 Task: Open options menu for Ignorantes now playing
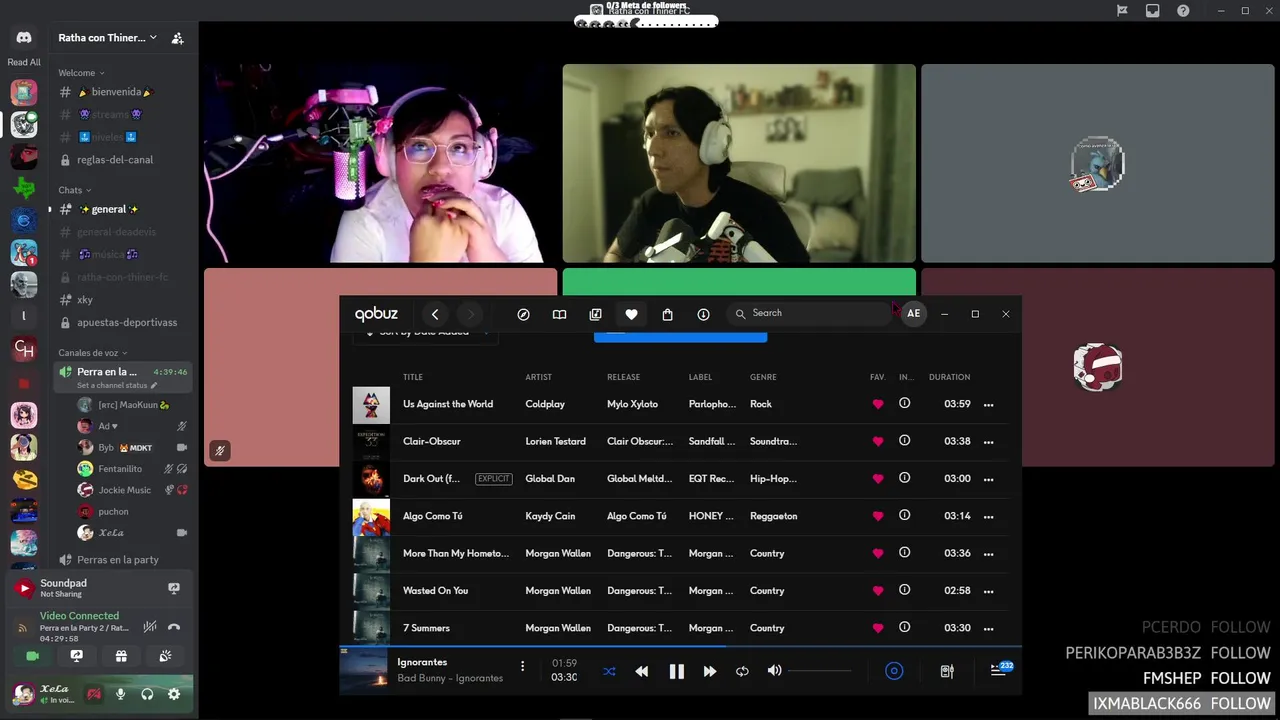click(522, 666)
